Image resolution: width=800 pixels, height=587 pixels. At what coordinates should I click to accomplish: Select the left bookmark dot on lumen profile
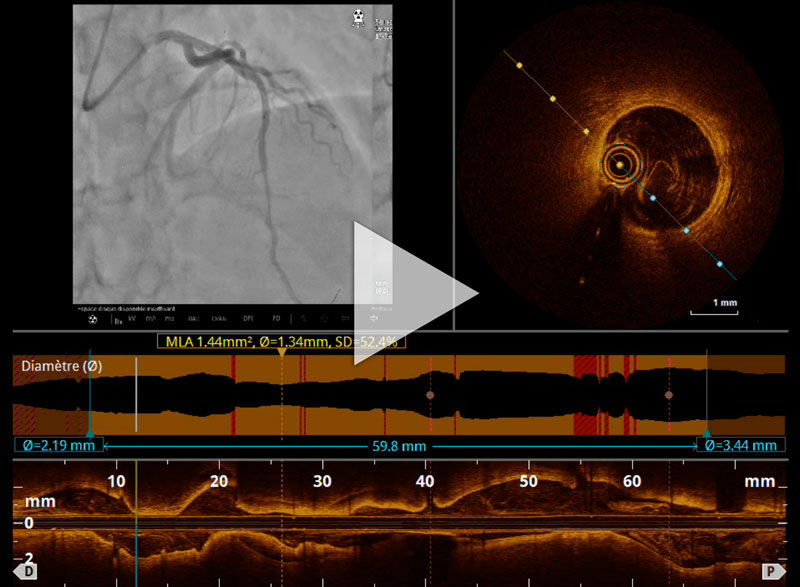[430, 395]
